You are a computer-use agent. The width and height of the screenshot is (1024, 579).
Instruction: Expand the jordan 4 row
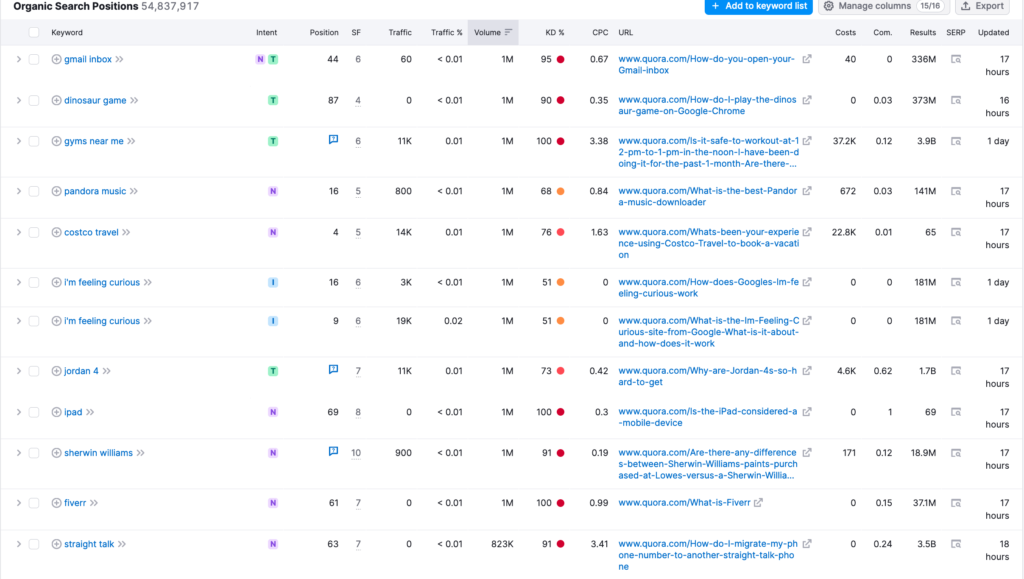[18, 371]
